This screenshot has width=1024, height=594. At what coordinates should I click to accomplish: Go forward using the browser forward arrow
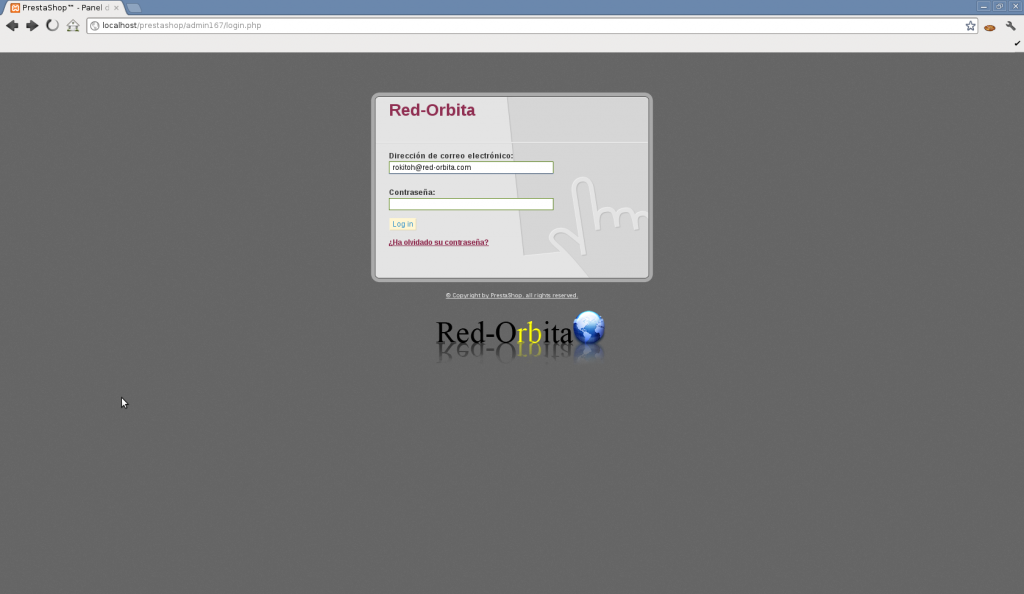[x=32, y=25]
